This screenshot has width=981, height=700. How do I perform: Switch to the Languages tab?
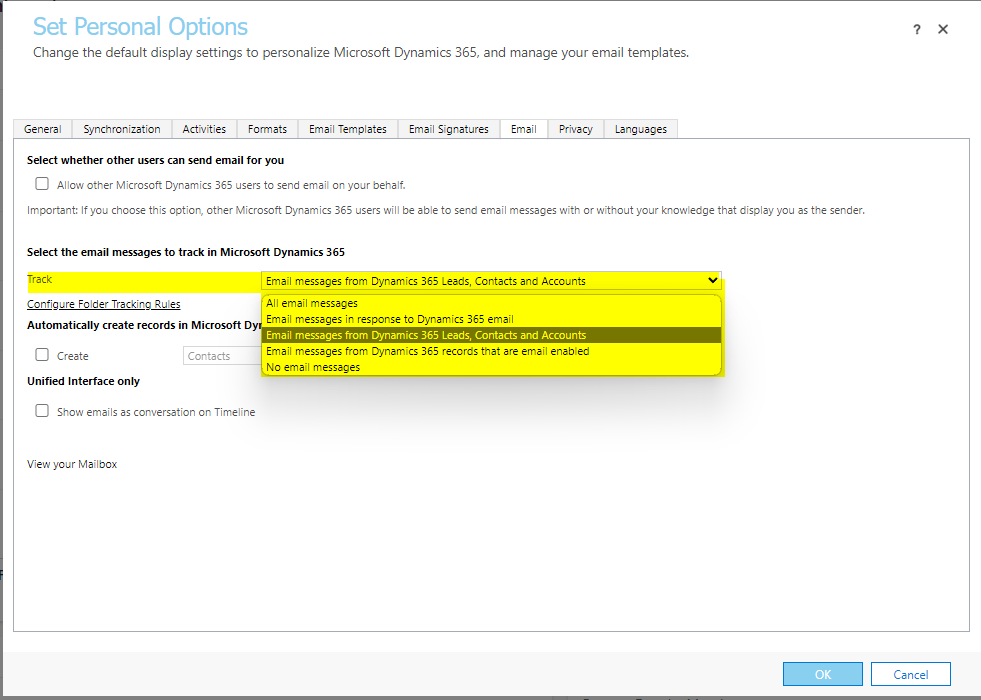pos(641,129)
